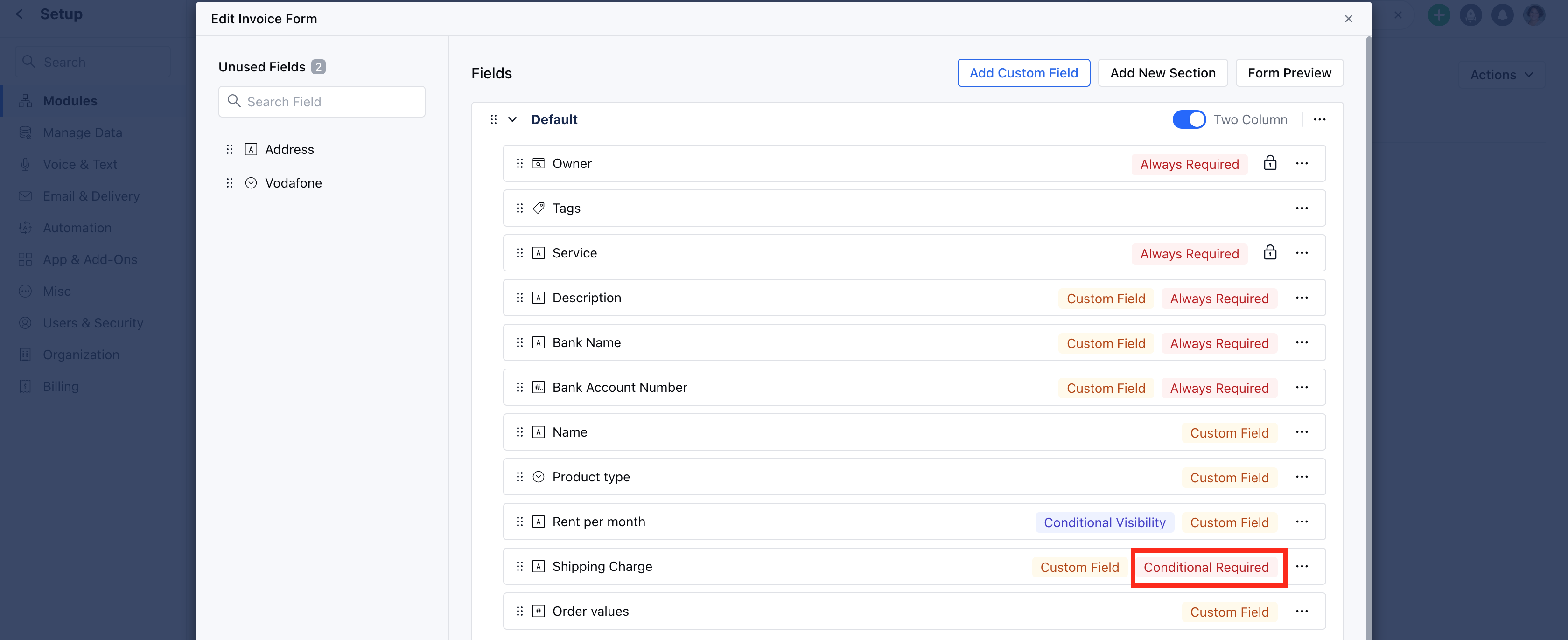Click the dropdown-type icon beside Product type

tap(538, 477)
